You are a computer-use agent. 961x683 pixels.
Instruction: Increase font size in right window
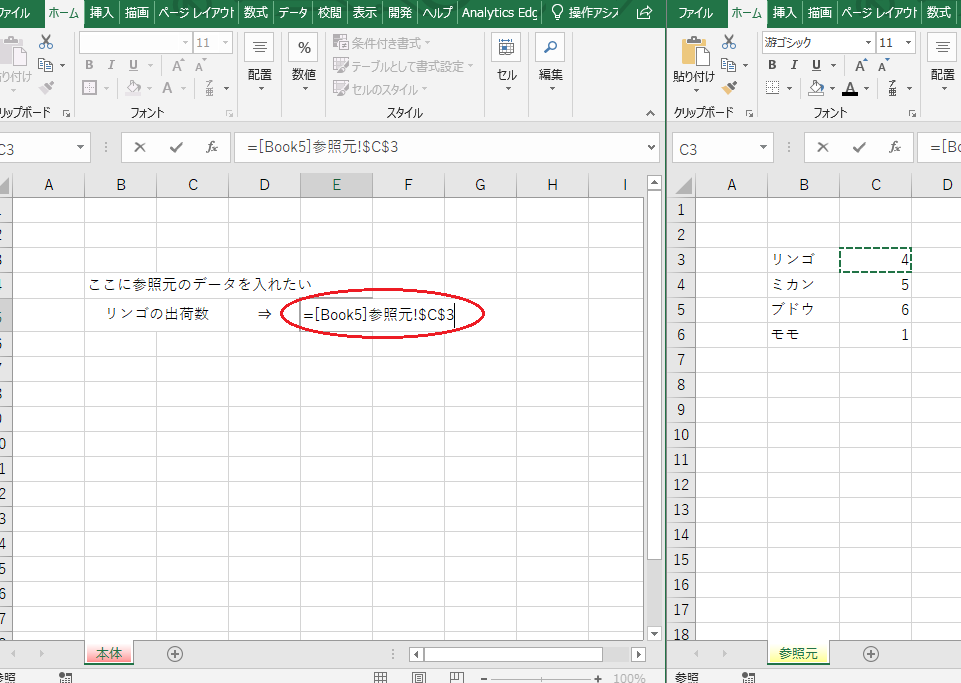861,66
